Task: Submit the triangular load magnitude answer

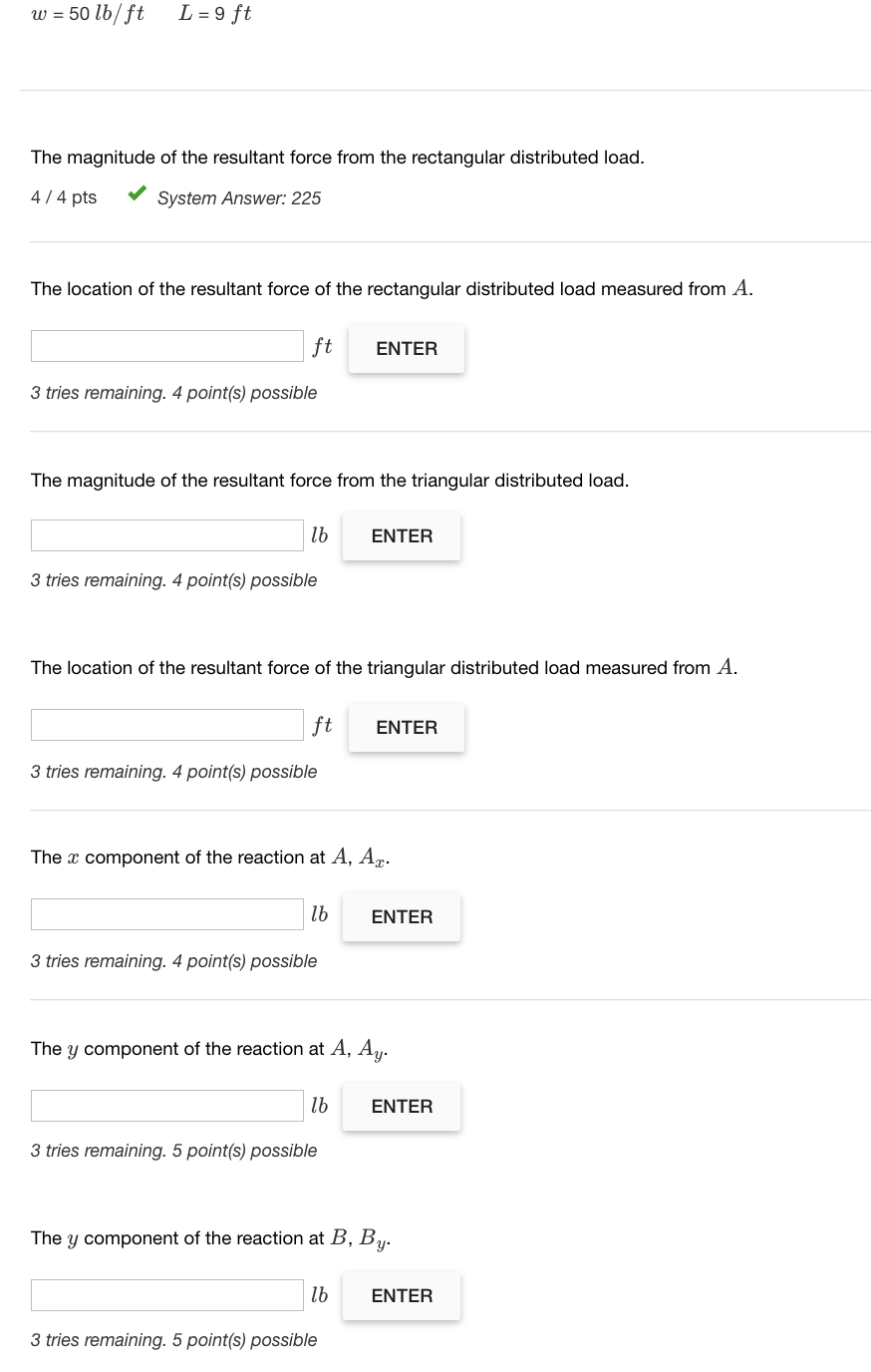Action: tap(402, 536)
